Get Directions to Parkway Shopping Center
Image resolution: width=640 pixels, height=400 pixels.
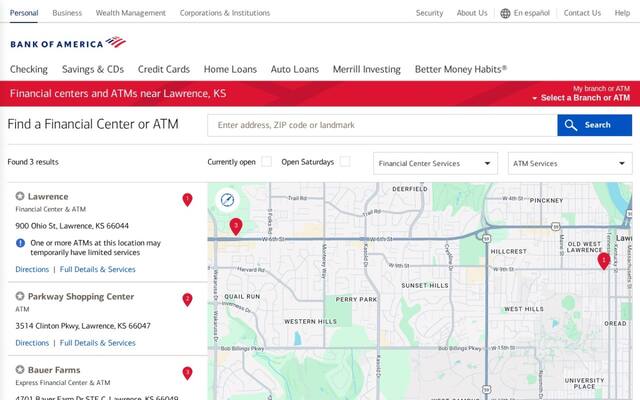pos(32,343)
